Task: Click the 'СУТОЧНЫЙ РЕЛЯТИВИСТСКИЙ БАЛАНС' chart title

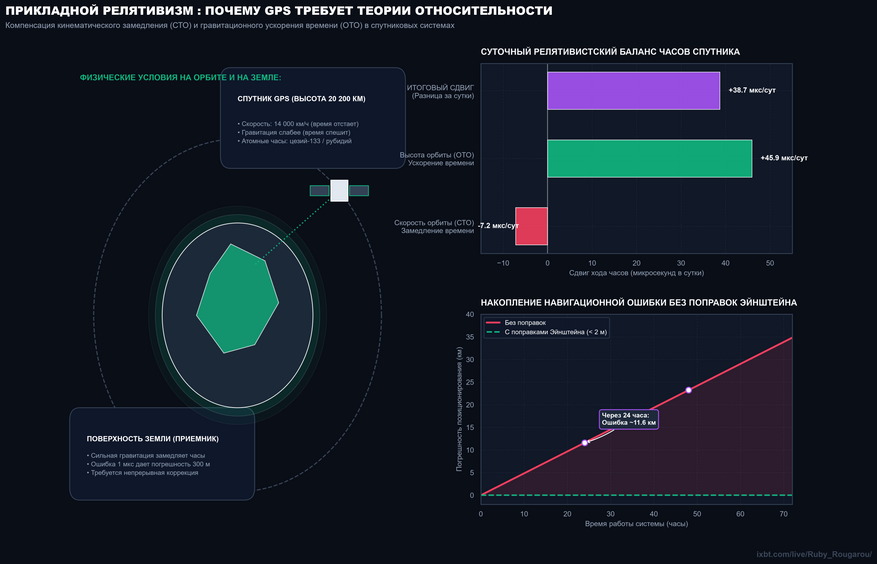Action: click(610, 52)
